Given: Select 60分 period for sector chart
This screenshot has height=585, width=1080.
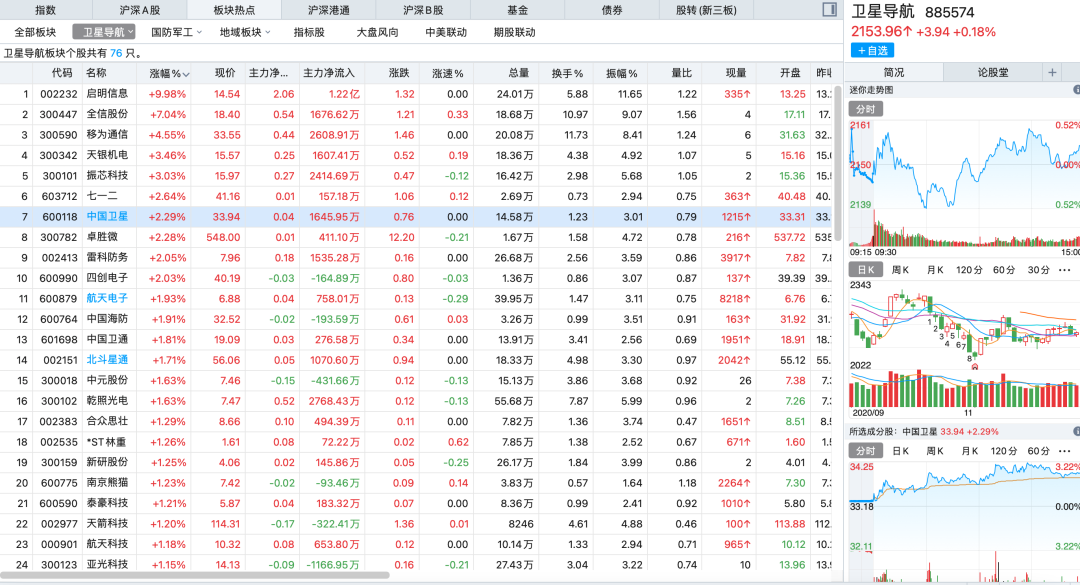Looking at the screenshot, I should (1004, 270).
